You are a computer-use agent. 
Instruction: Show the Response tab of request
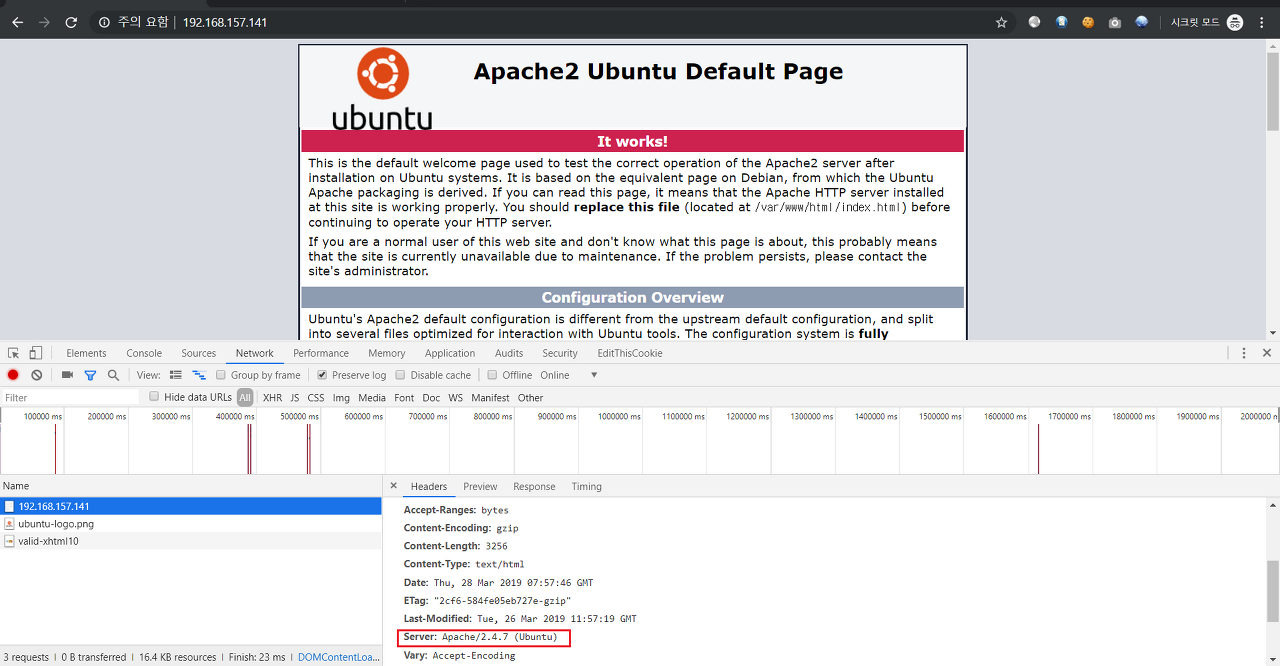point(534,486)
